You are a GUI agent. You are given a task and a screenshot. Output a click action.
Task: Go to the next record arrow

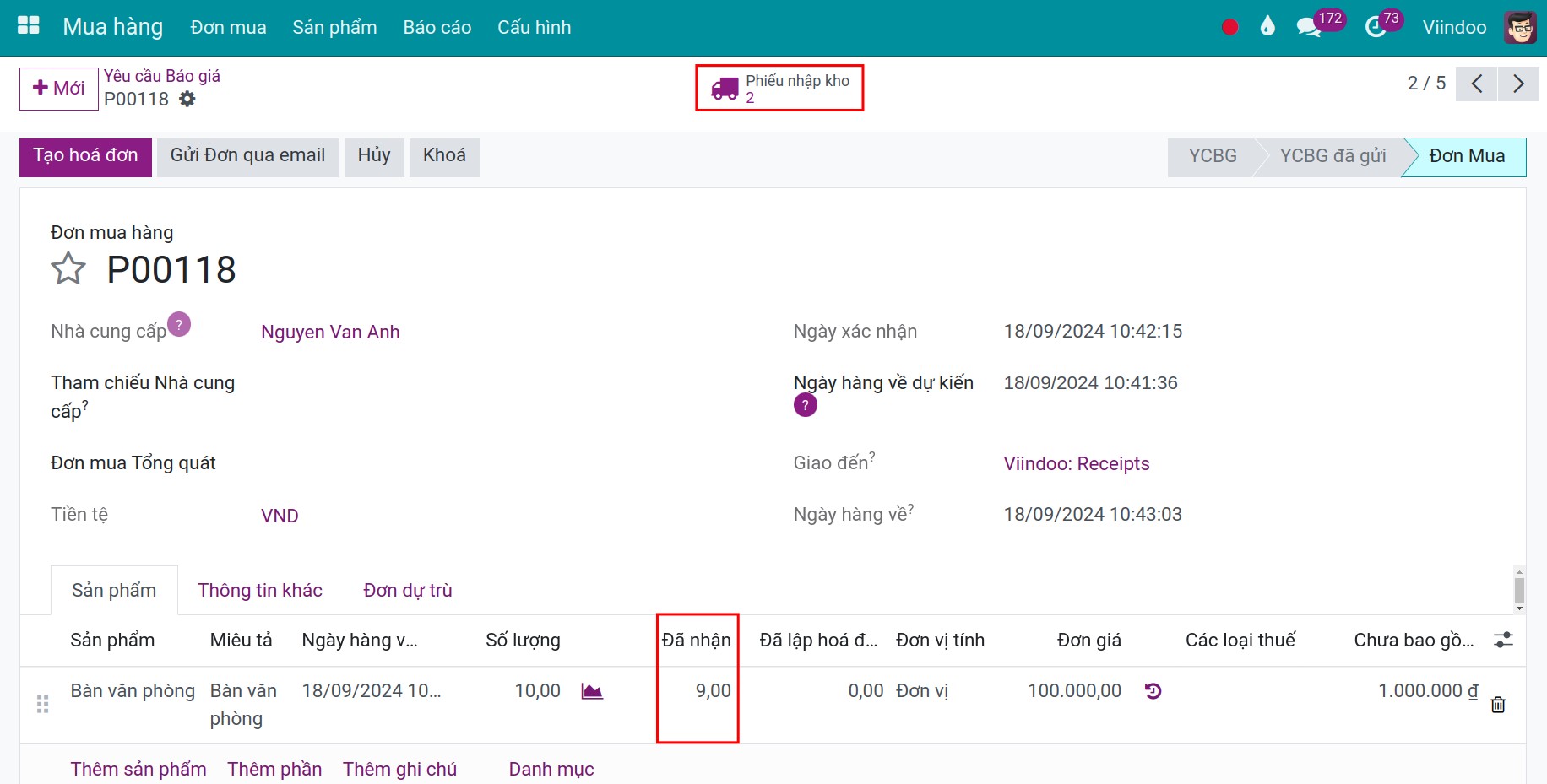point(1518,84)
